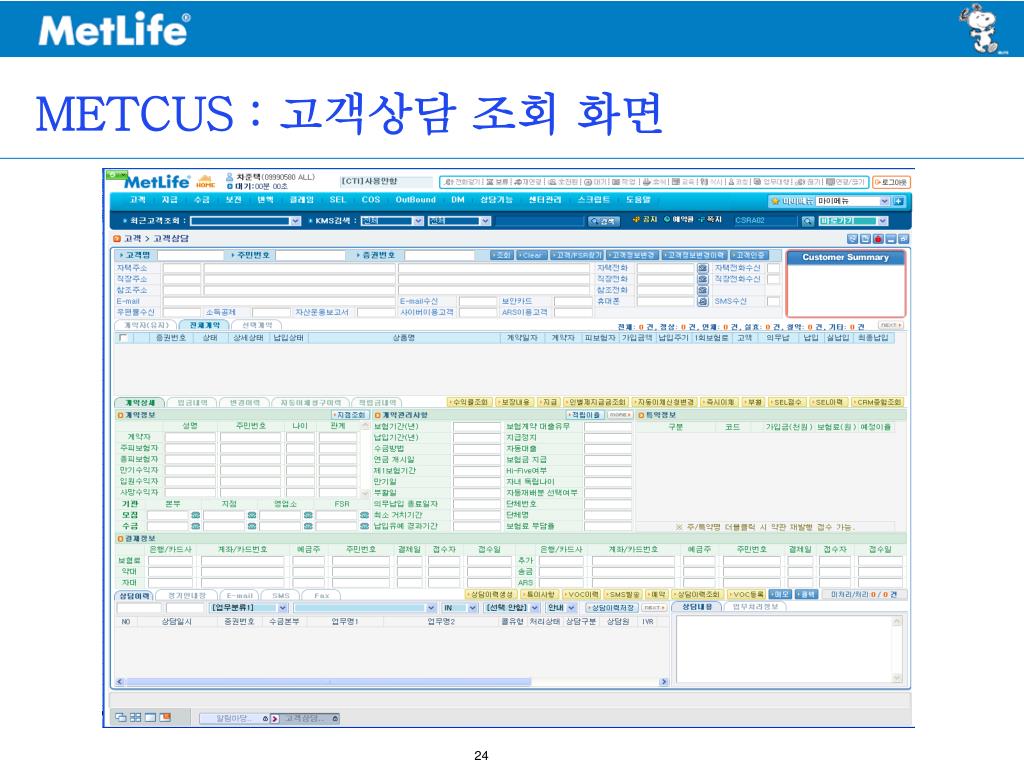Click 증권번호 input field
The height and width of the screenshot is (768, 1024).
tap(438, 255)
